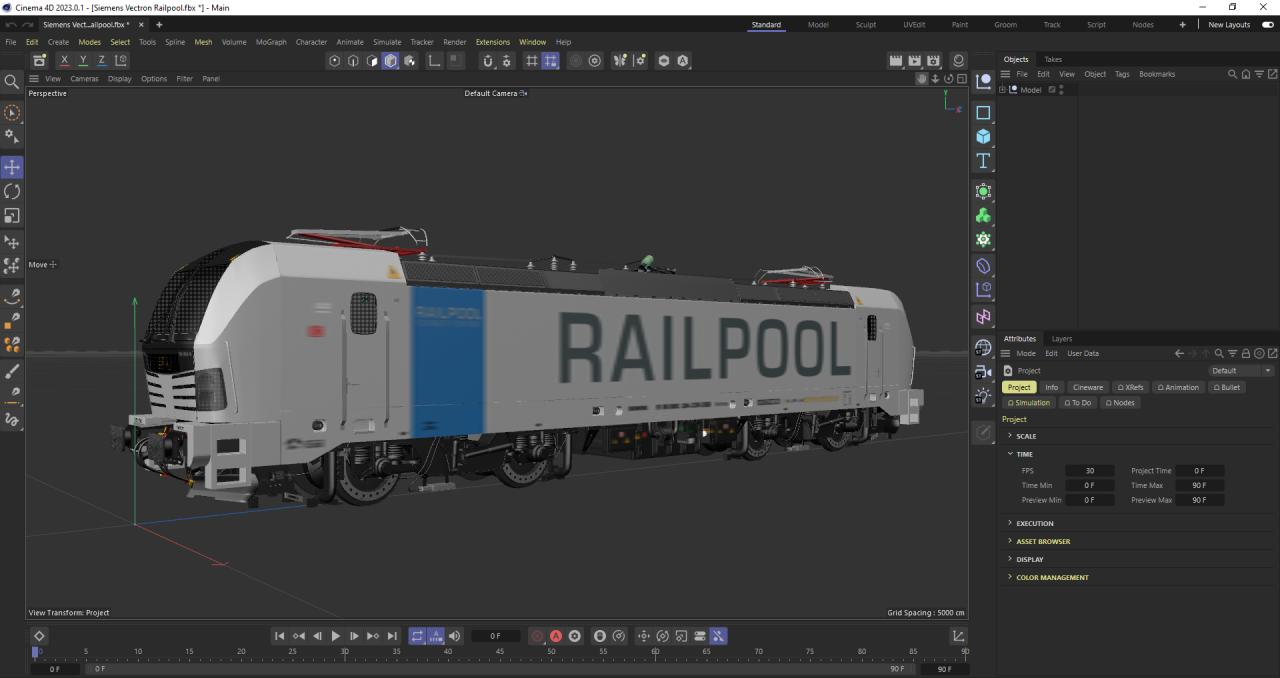Click the New Layouts button

(1229, 25)
